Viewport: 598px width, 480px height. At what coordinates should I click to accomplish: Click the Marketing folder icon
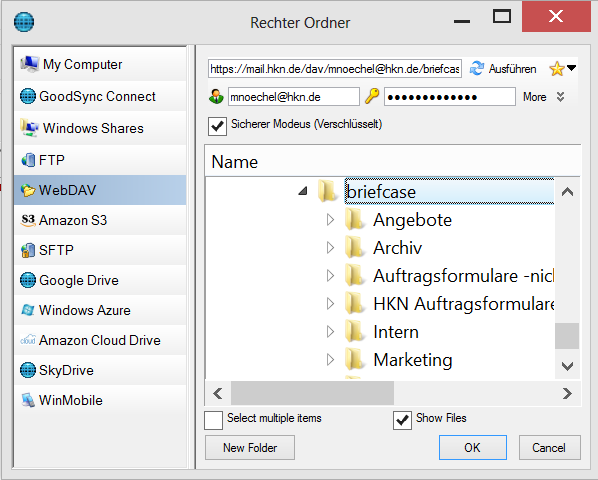point(355,360)
